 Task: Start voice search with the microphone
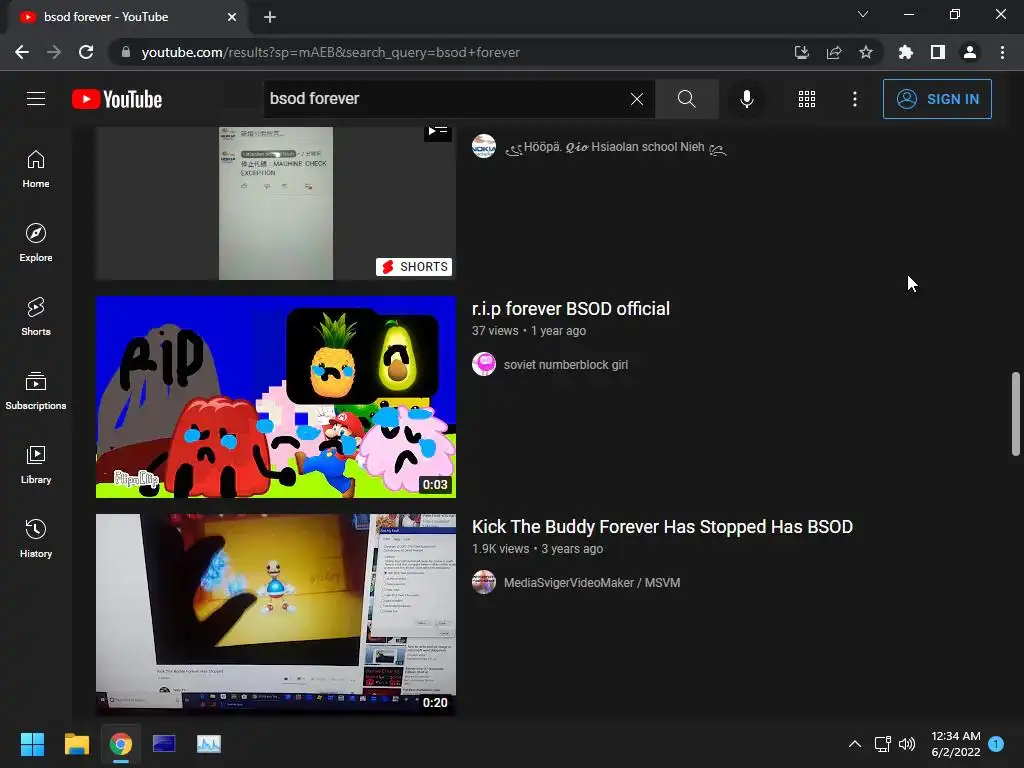click(x=746, y=99)
